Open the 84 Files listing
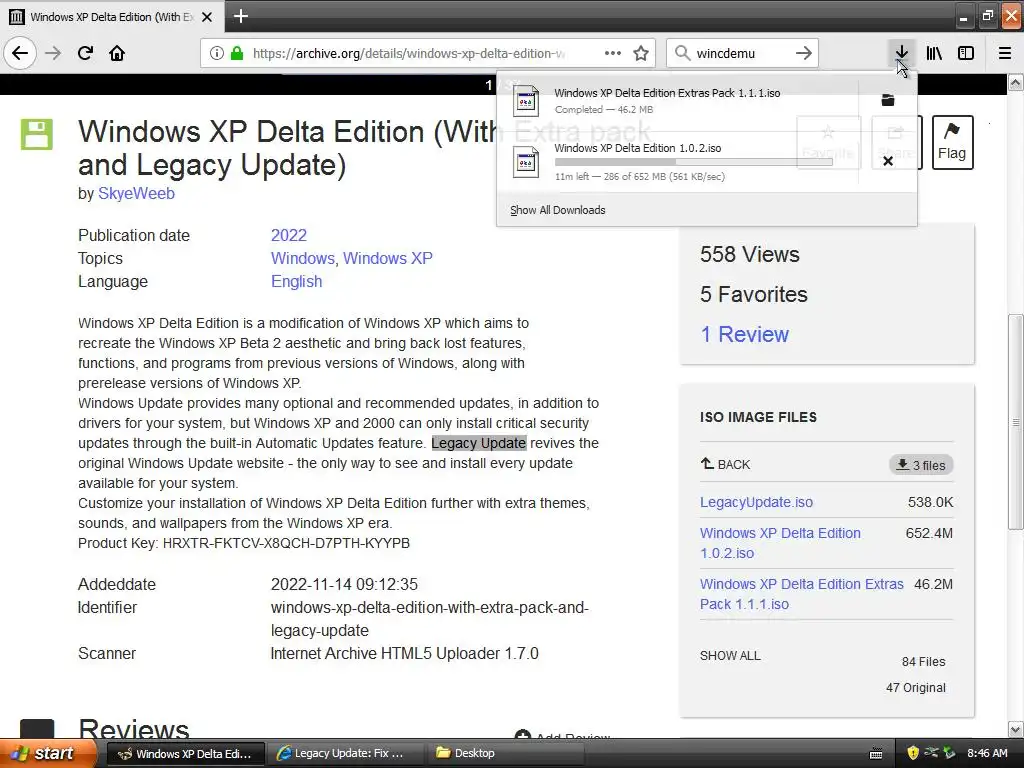This screenshot has height=768, width=1024. [x=923, y=662]
